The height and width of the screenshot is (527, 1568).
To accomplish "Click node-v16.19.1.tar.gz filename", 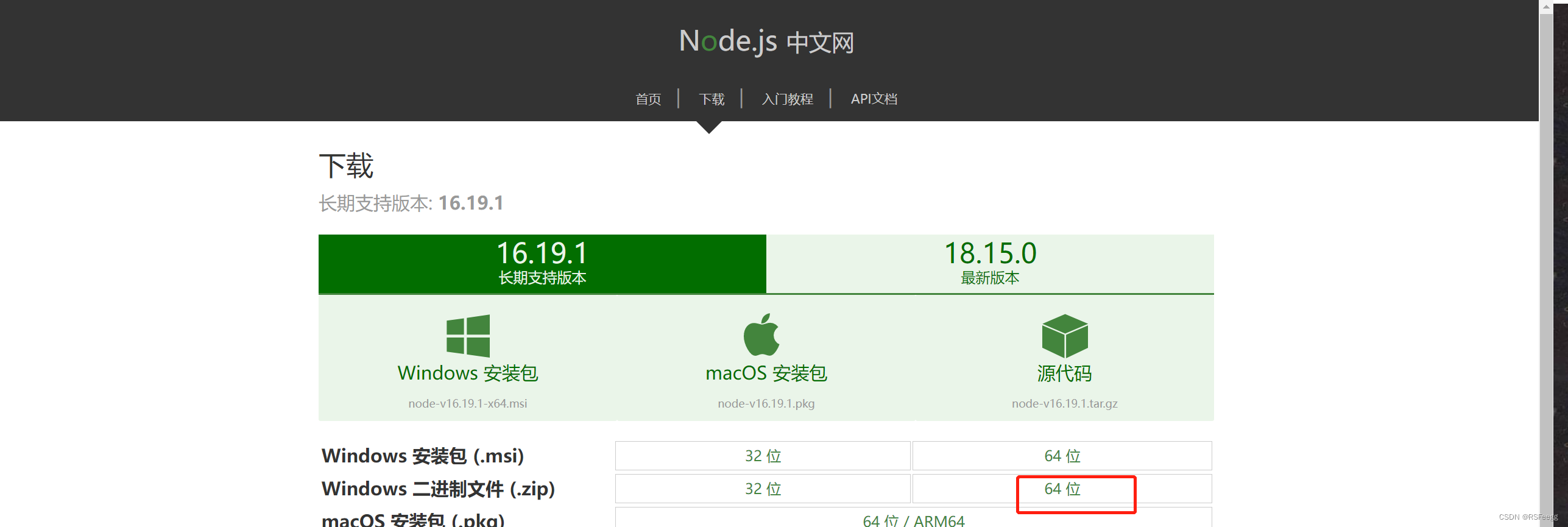I will [x=1065, y=403].
